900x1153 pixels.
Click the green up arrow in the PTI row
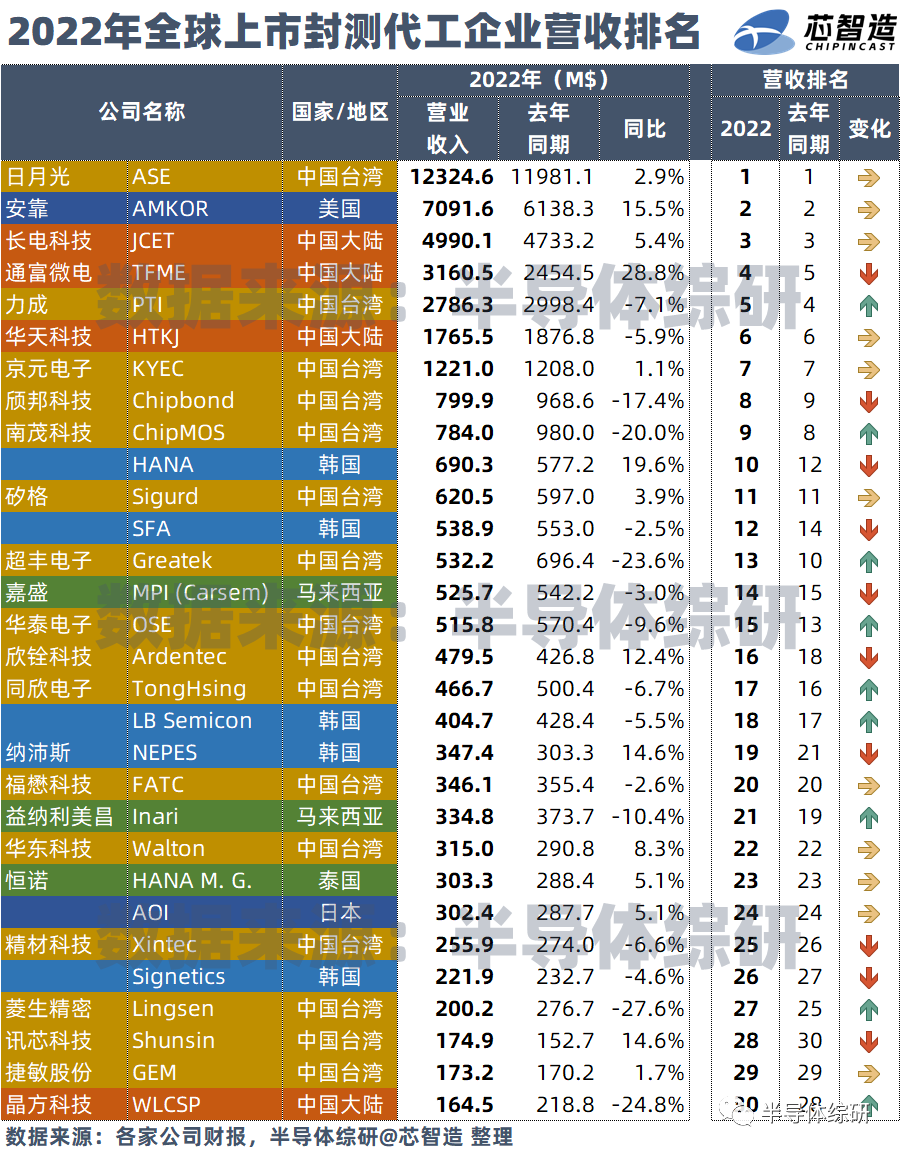tap(868, 305)
